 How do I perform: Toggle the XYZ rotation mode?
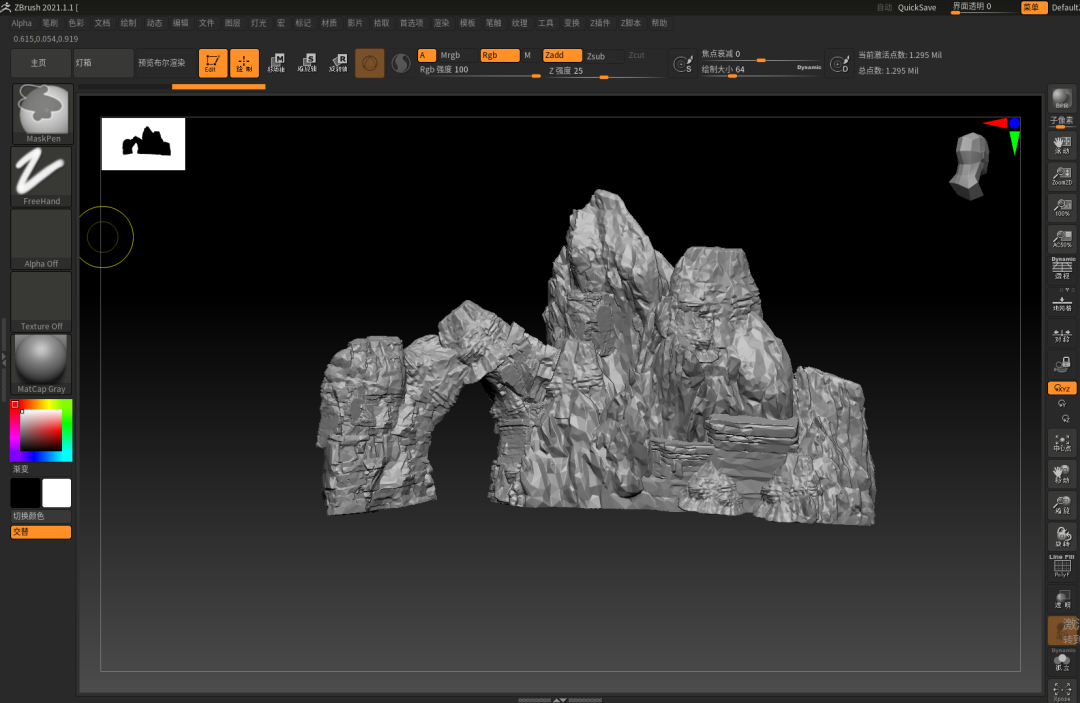click(x=1061, y=388)
